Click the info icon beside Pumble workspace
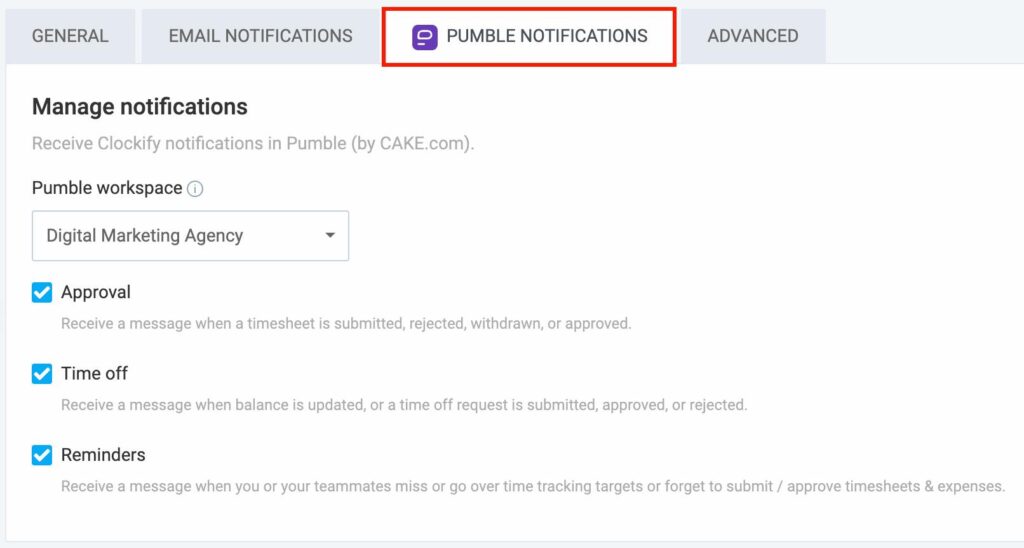The image size is (1024, 548). [x=195, y=189]
